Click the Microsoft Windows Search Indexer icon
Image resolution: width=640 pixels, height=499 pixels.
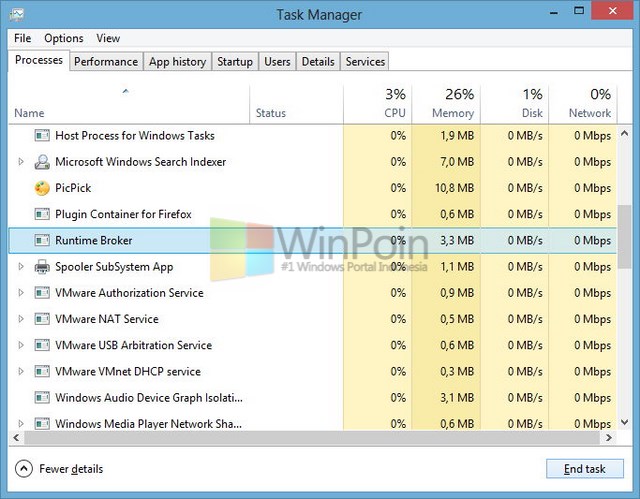click(x=42, y=162)
